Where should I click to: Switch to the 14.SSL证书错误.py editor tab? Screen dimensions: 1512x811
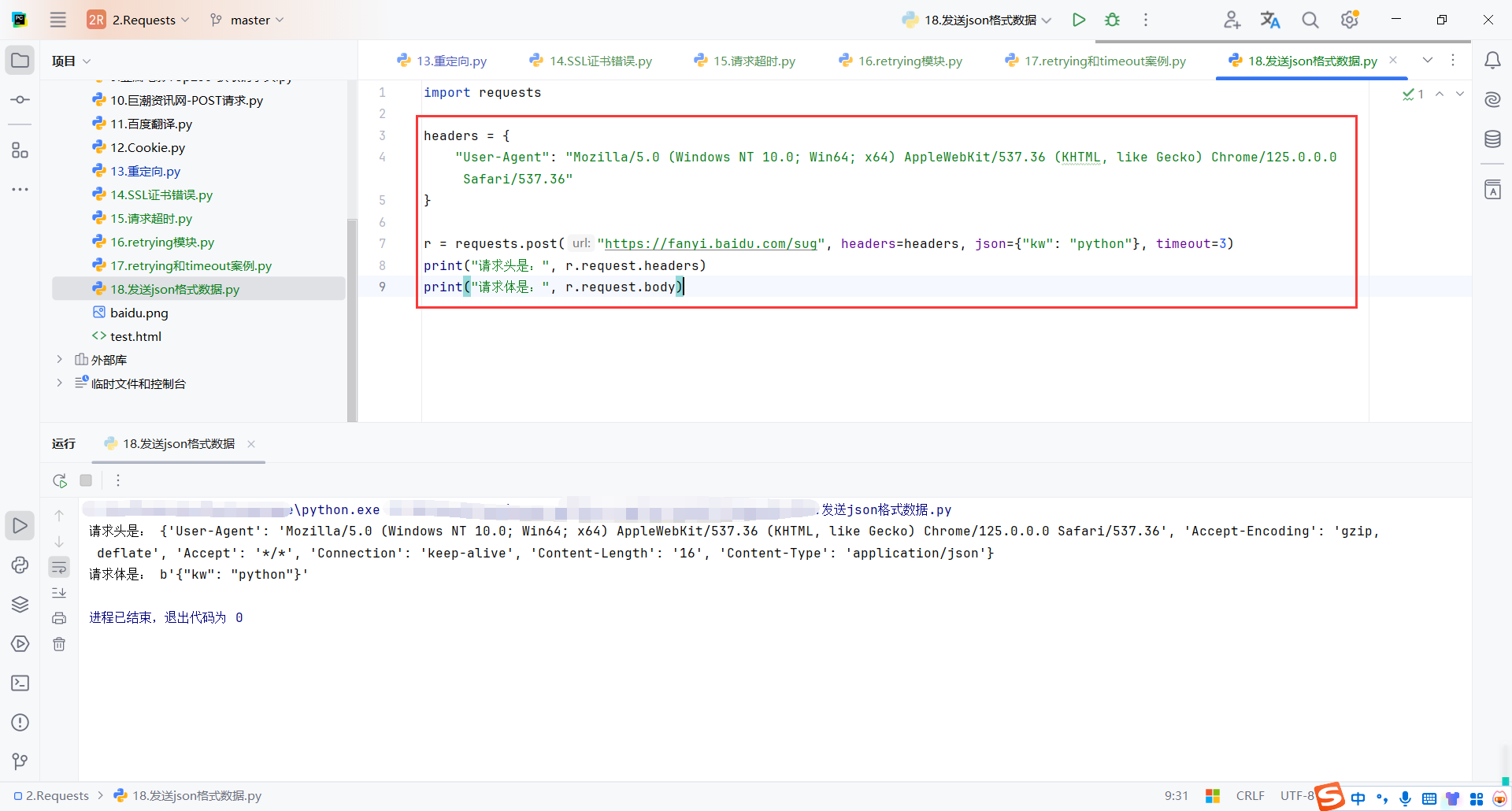(591, 61)
